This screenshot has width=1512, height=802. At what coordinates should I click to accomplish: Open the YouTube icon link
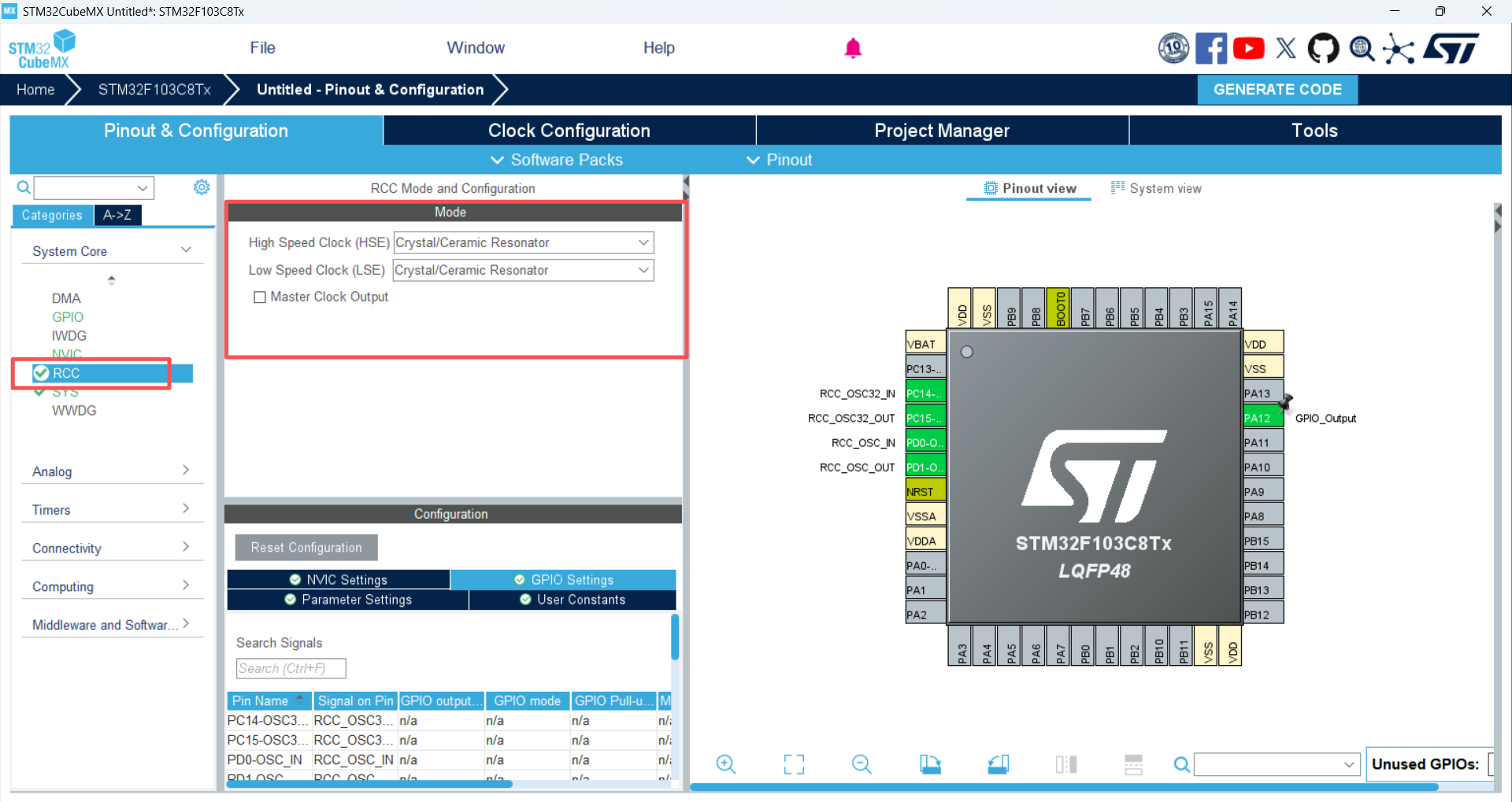click(1249, 48)
